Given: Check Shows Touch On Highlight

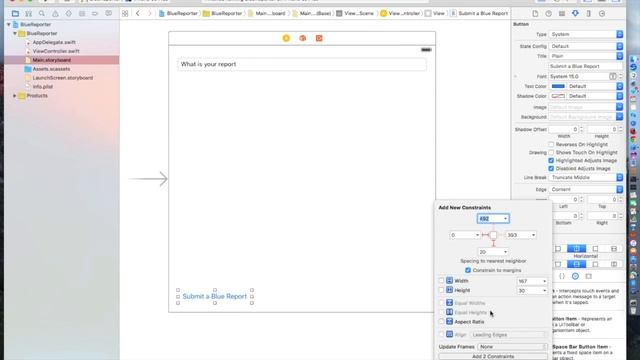Looking at the screenshot, I should tap(551, 152).
